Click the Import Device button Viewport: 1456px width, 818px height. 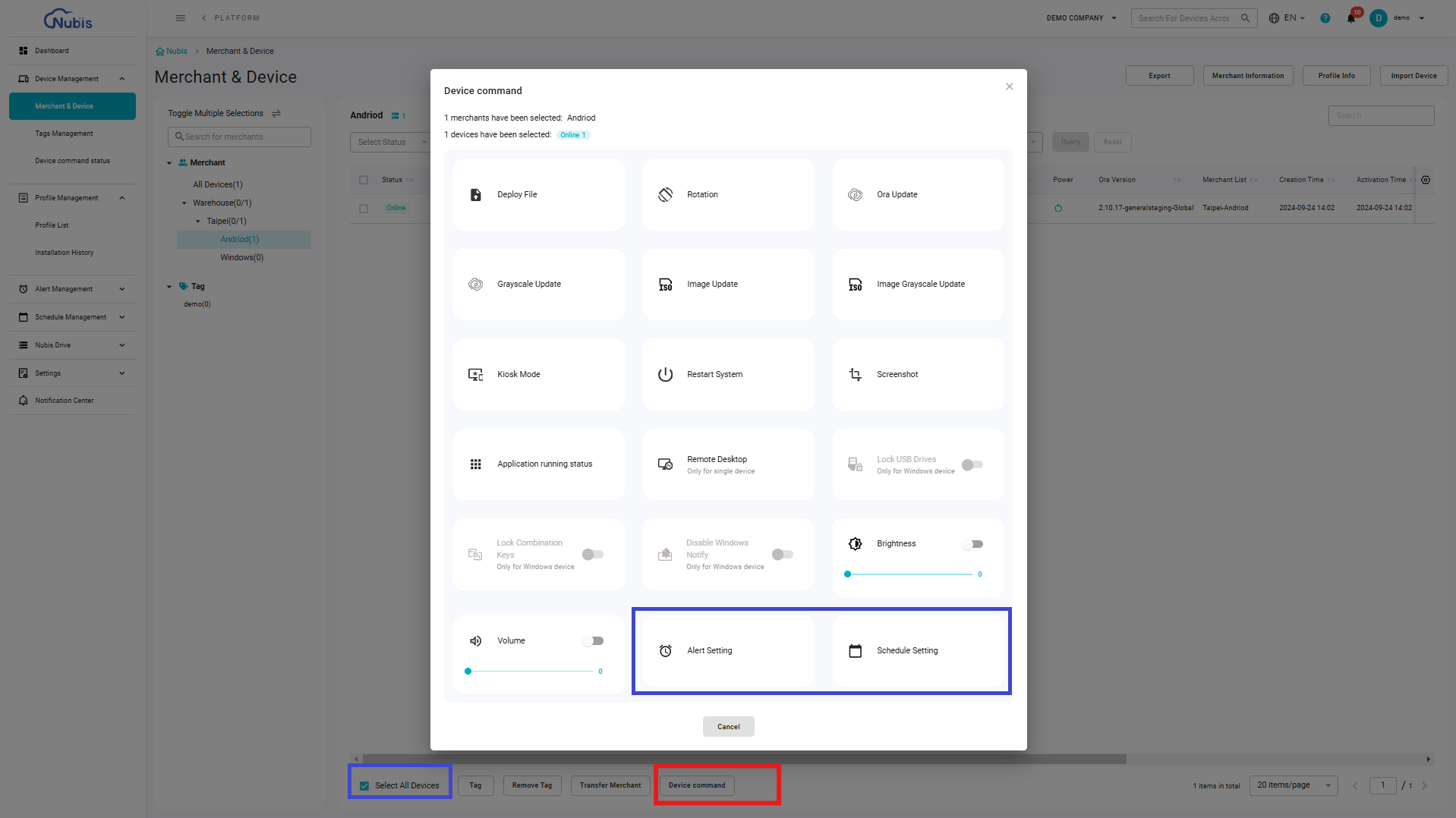1413,76
